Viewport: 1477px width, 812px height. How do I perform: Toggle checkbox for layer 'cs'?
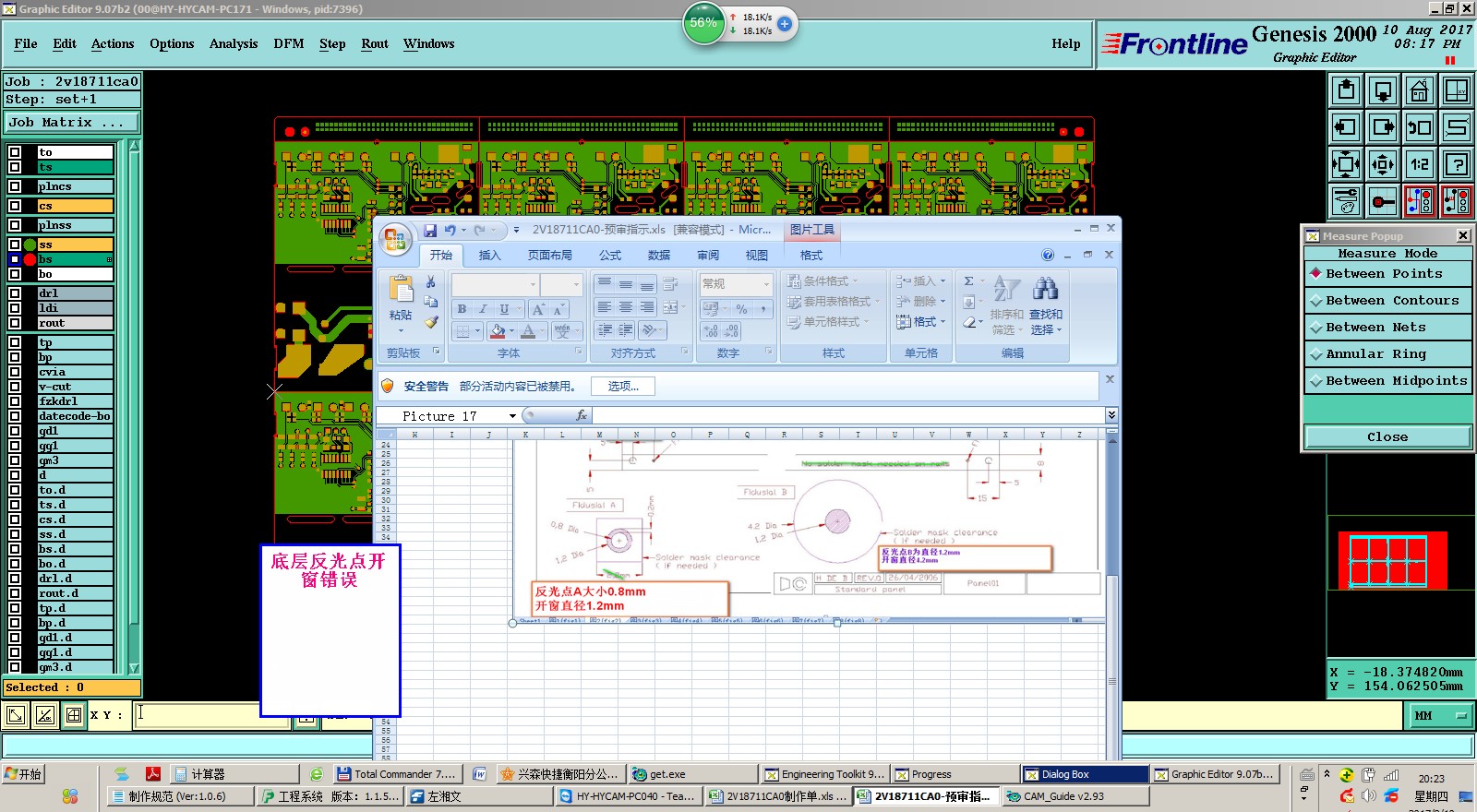pos(15,206)
